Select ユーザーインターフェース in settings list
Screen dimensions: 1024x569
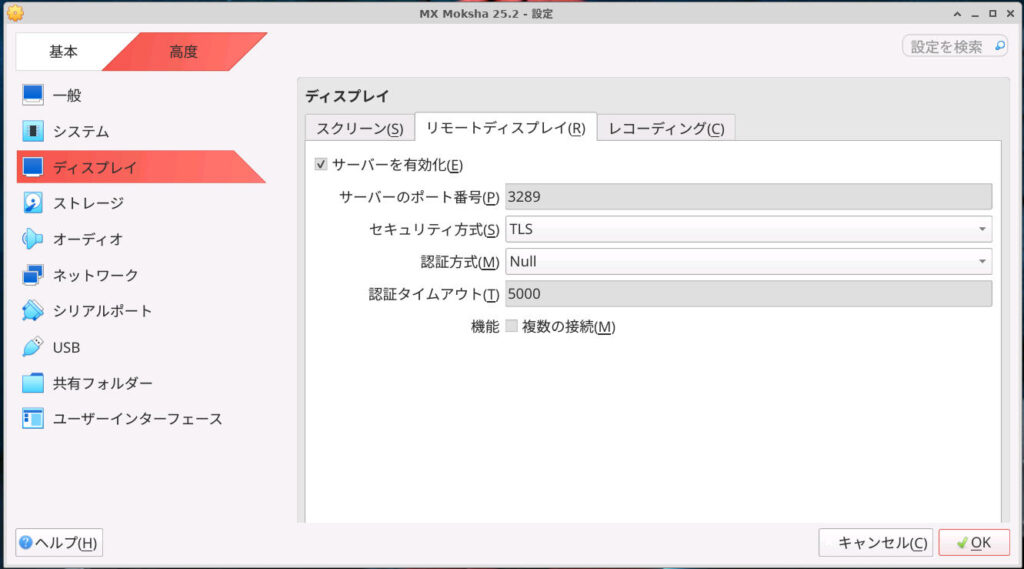click(x=140, y=419)
